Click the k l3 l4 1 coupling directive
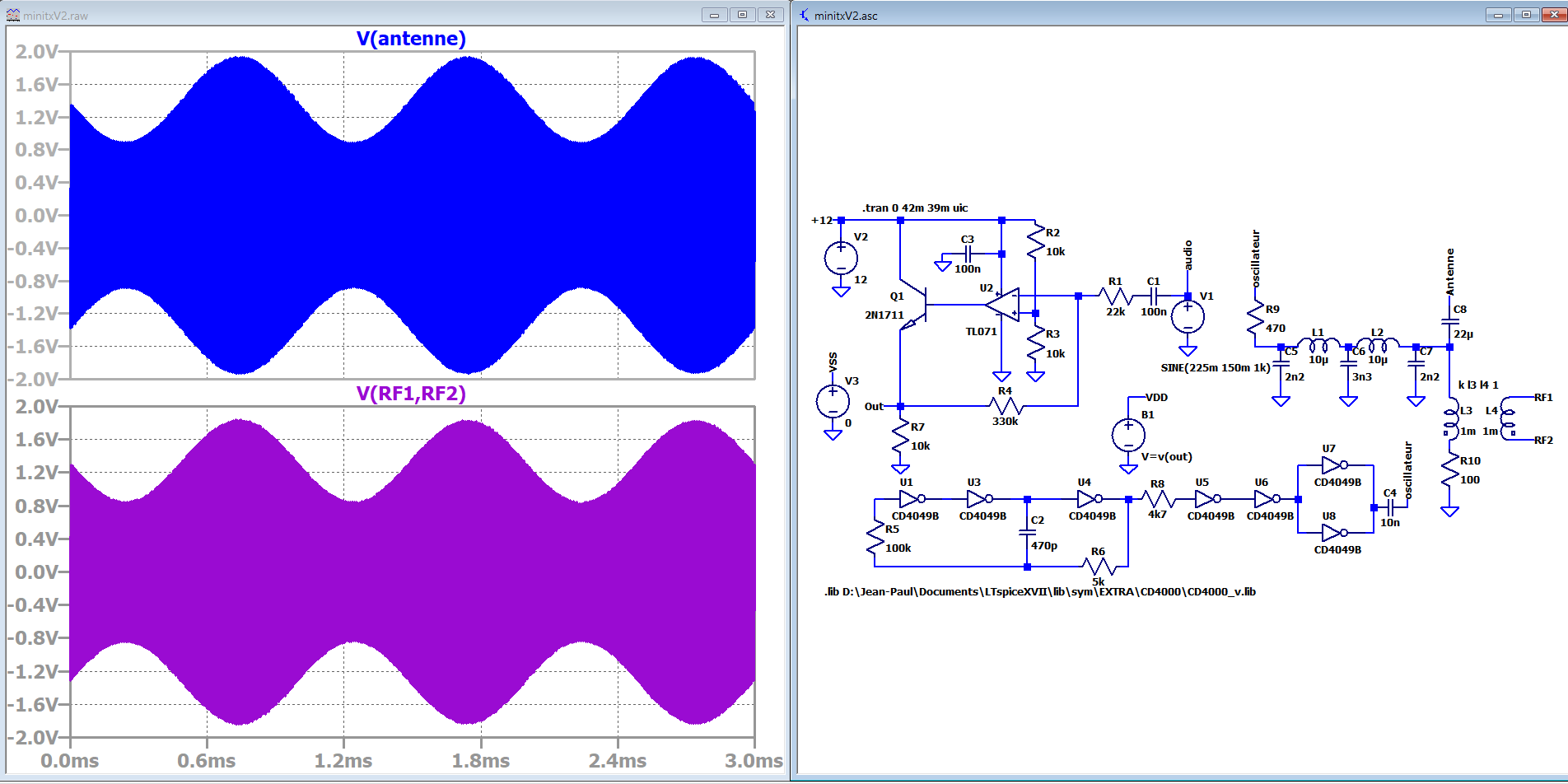The image size is (1568, 784). [1478, 385]
